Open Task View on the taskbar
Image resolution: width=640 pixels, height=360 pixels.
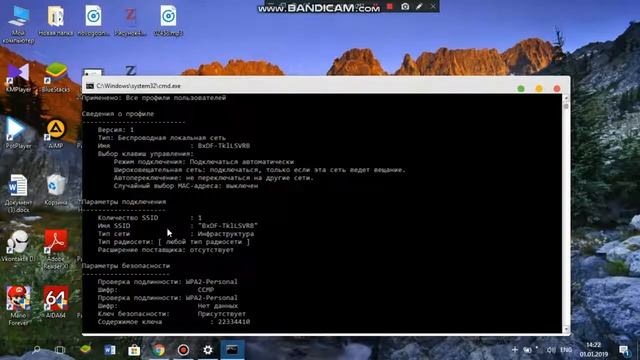pyautogui.click(x=60, y=350)
